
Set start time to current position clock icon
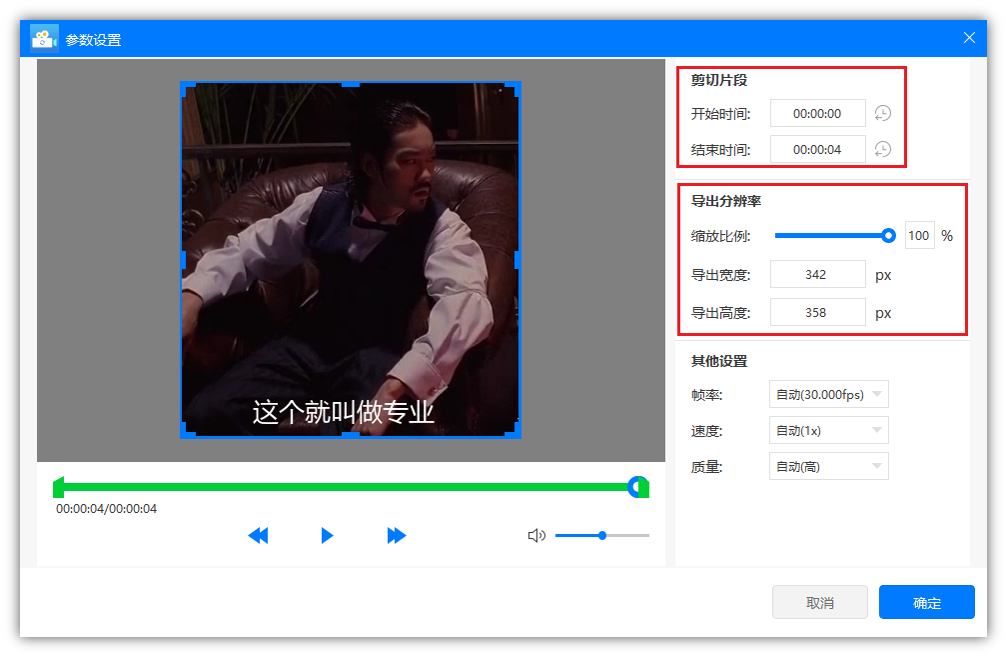882,114
